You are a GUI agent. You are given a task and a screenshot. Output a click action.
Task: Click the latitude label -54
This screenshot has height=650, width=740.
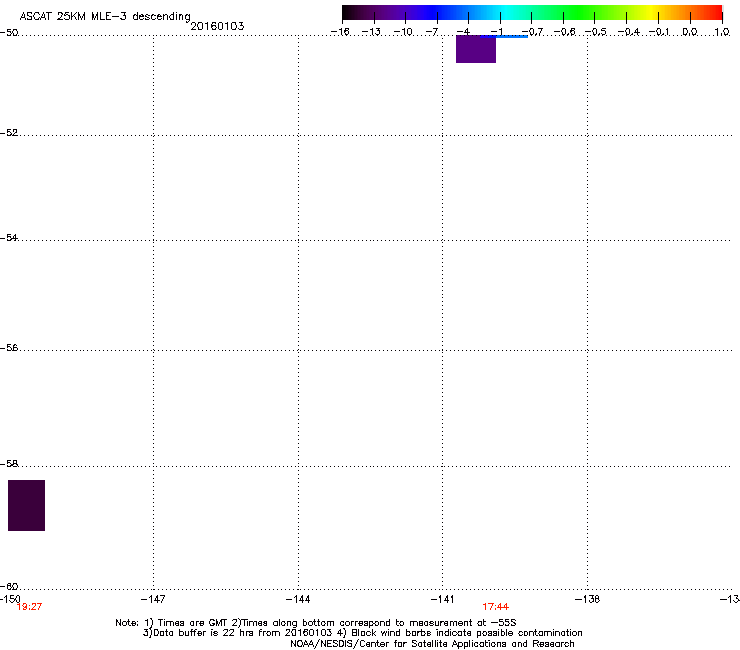9,238
